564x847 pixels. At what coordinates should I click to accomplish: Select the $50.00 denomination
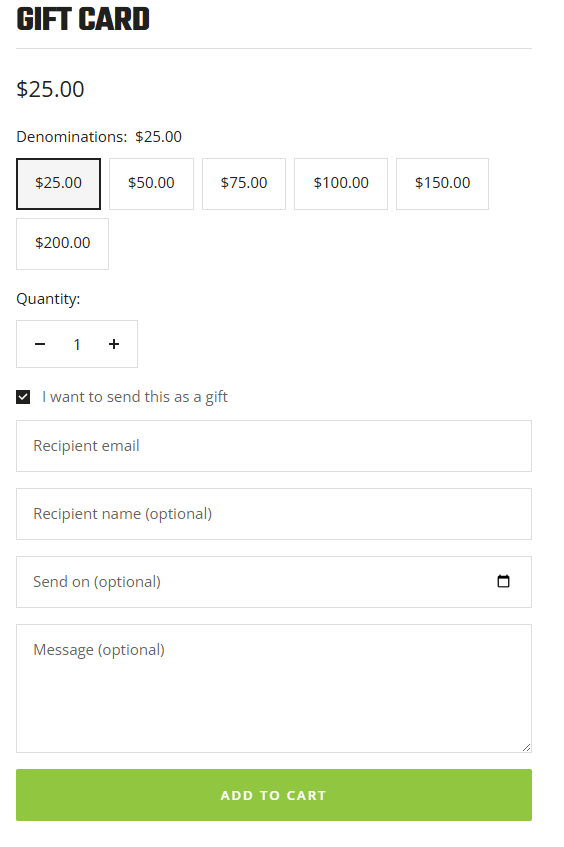pyautogui.click(x=151, y=184)
